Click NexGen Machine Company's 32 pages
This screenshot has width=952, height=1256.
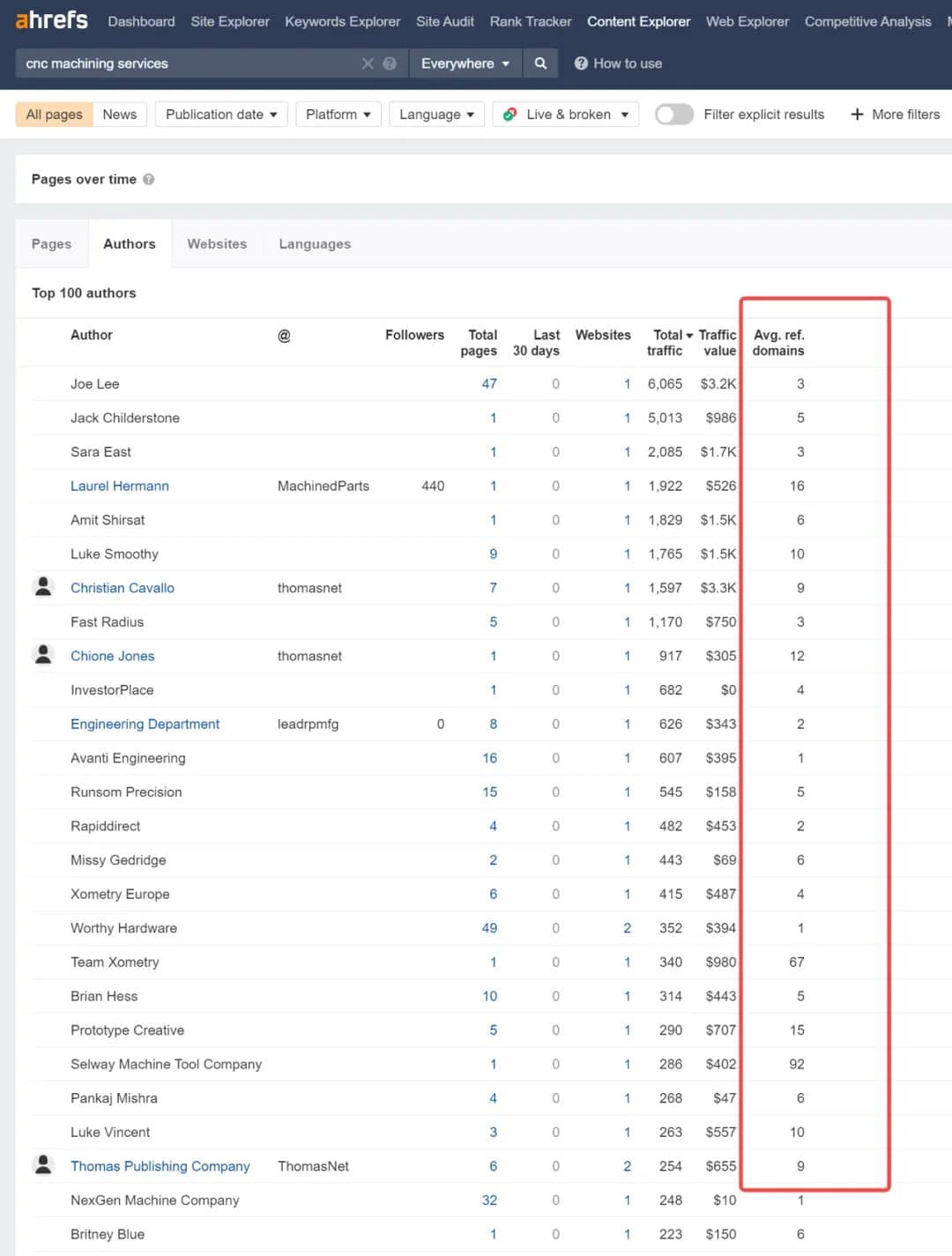(489, 1200)
